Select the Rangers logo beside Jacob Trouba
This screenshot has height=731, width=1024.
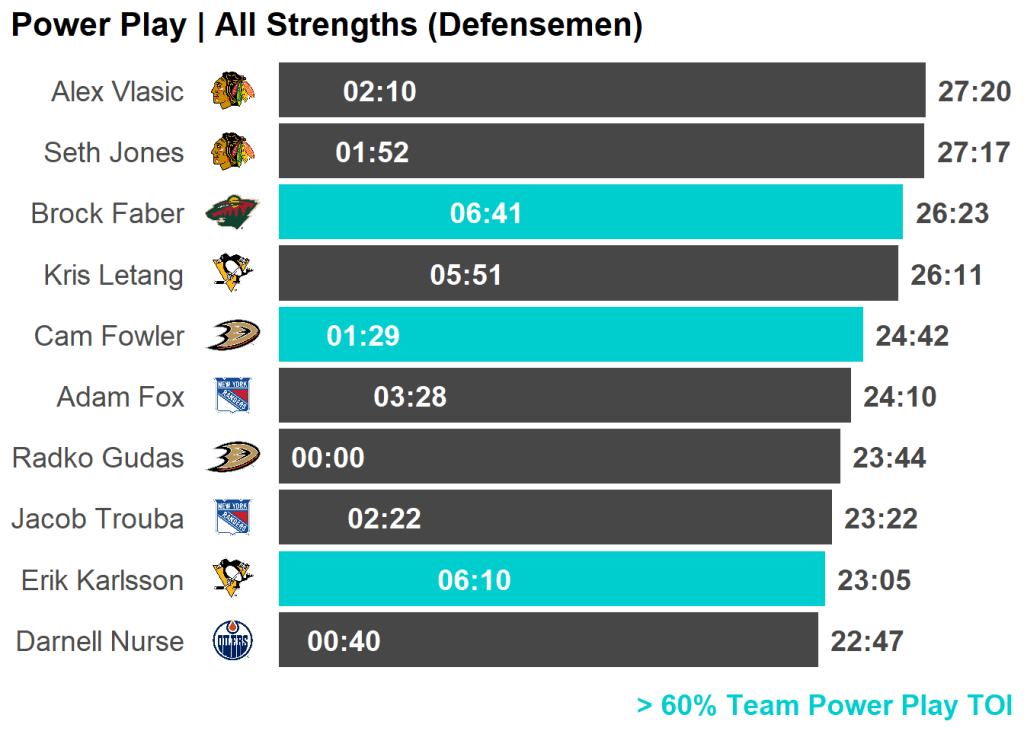(x=232, y=518)
